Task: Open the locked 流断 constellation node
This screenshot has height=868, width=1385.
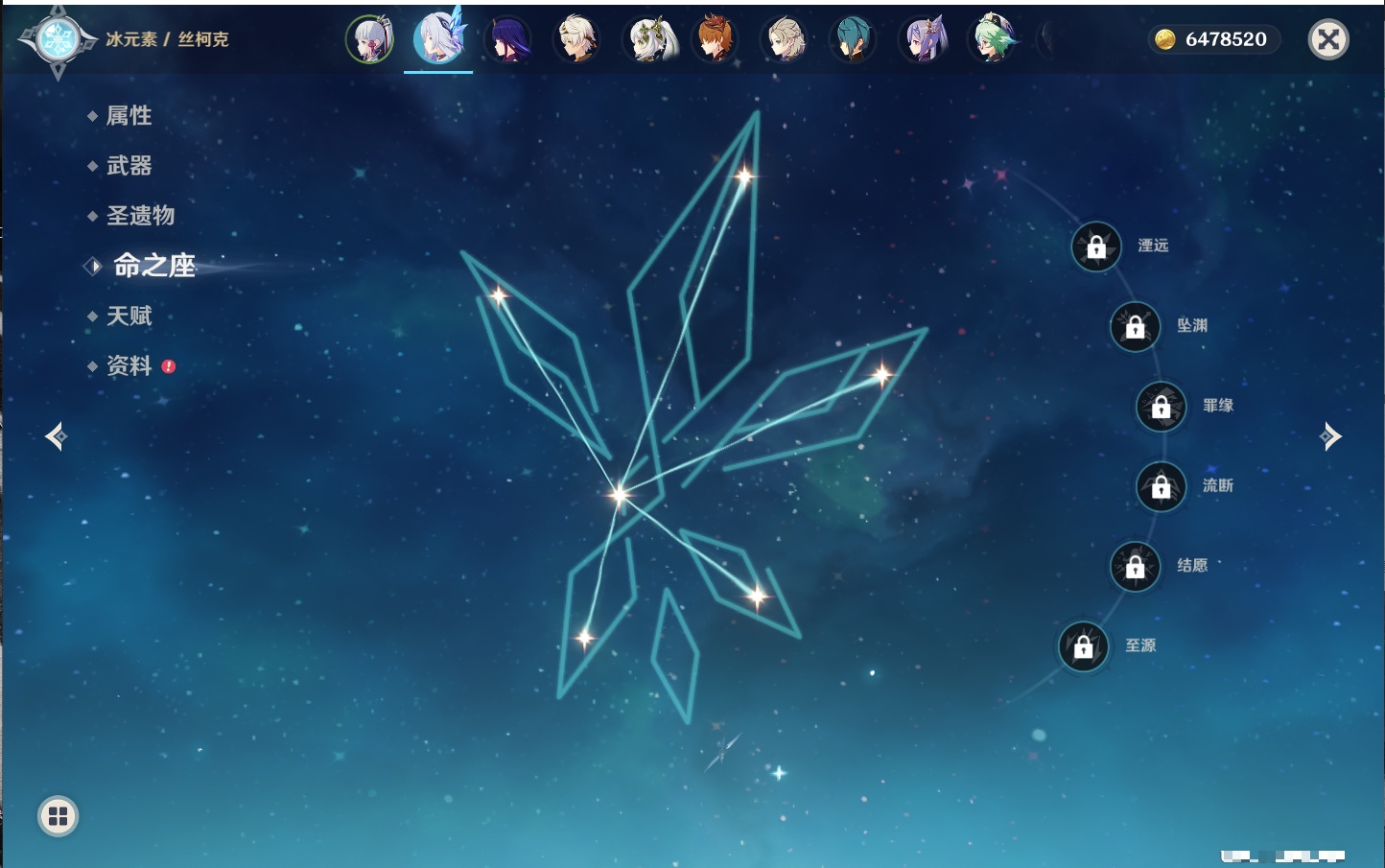Action: coord(1162,486)
